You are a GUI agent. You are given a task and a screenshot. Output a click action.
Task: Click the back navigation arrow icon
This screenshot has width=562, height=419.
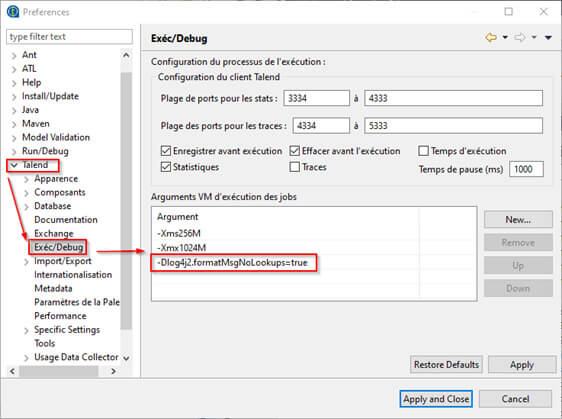click(x=491, y=37)
